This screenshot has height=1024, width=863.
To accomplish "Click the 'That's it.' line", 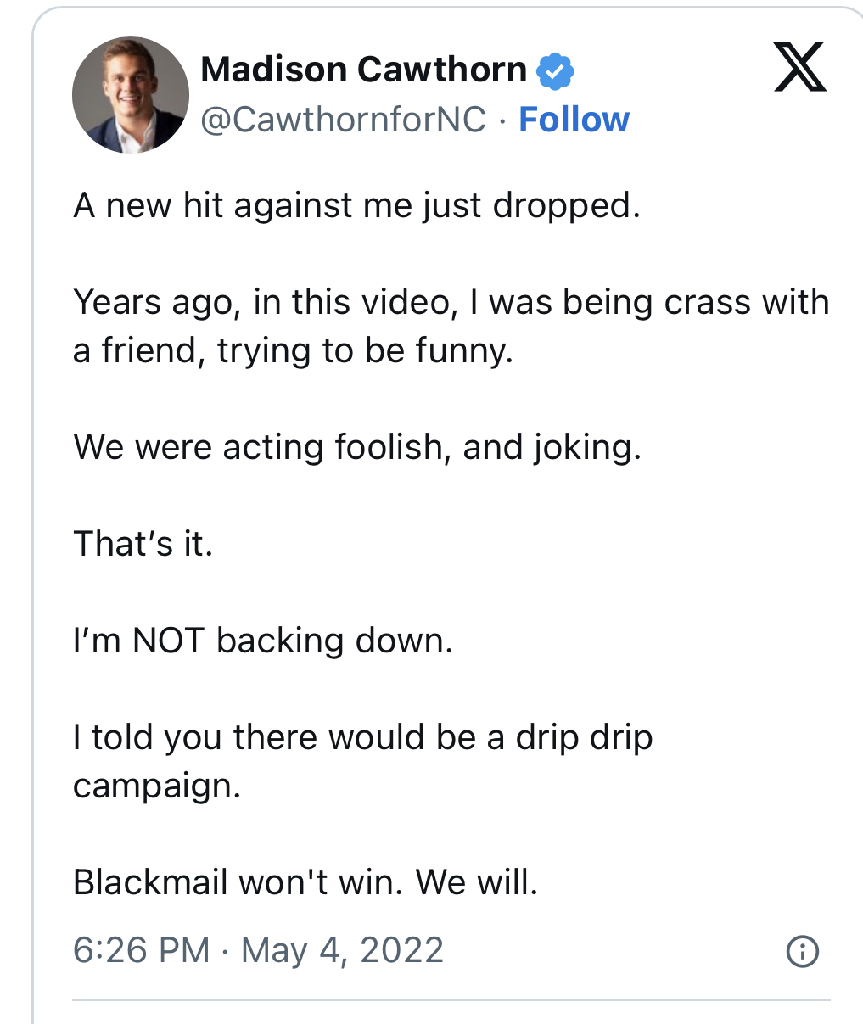I will click(x=143, y=543).
